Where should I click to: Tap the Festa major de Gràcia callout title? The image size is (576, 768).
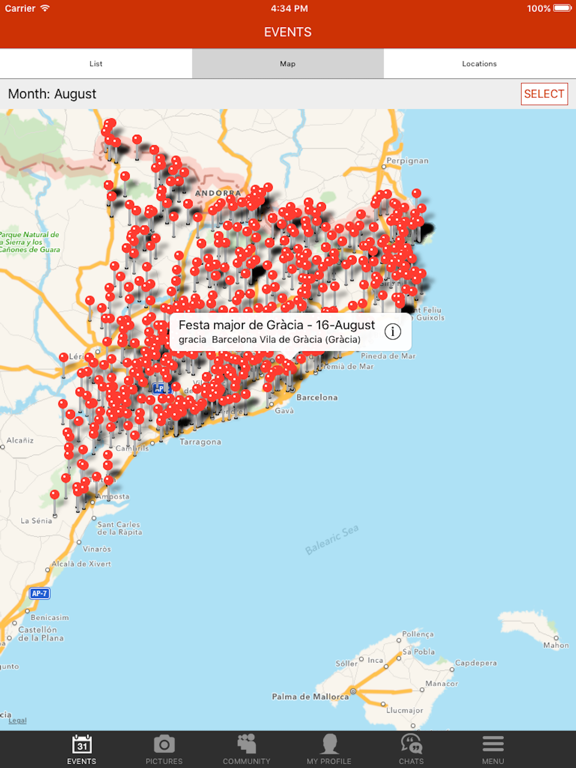tap(277, 325)
